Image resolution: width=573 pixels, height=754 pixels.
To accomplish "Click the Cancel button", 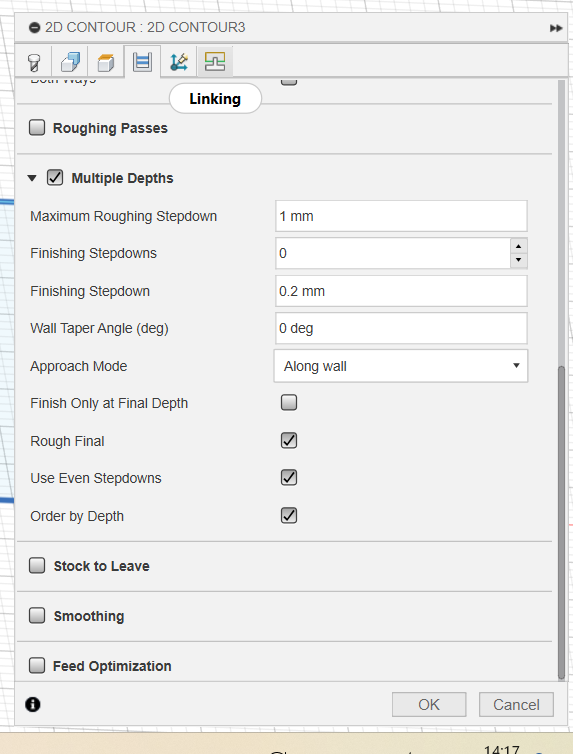I will coord(516,704).
